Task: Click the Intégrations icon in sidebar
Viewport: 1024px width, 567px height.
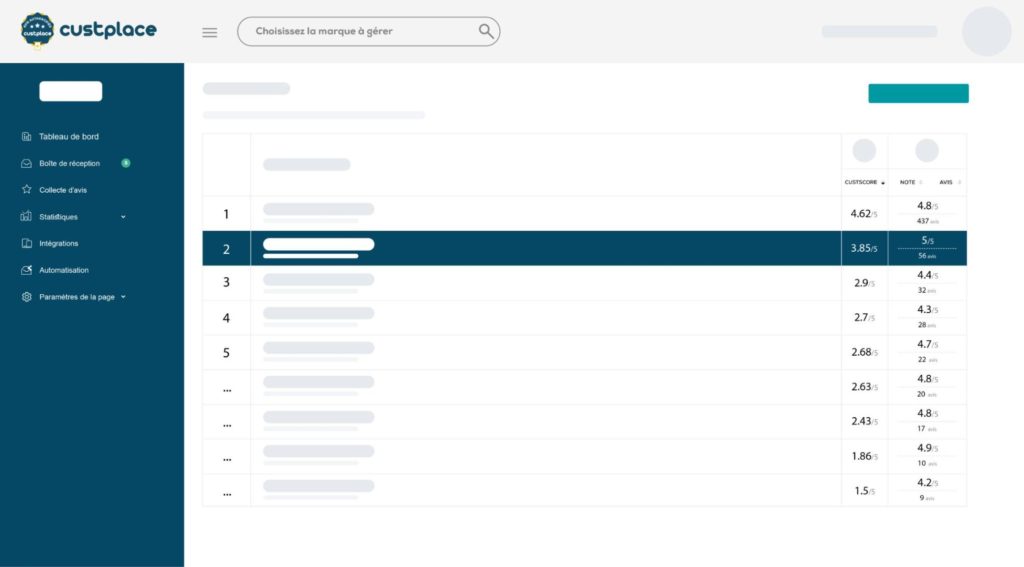Action: pyautogui.click(x=27, y=243)
